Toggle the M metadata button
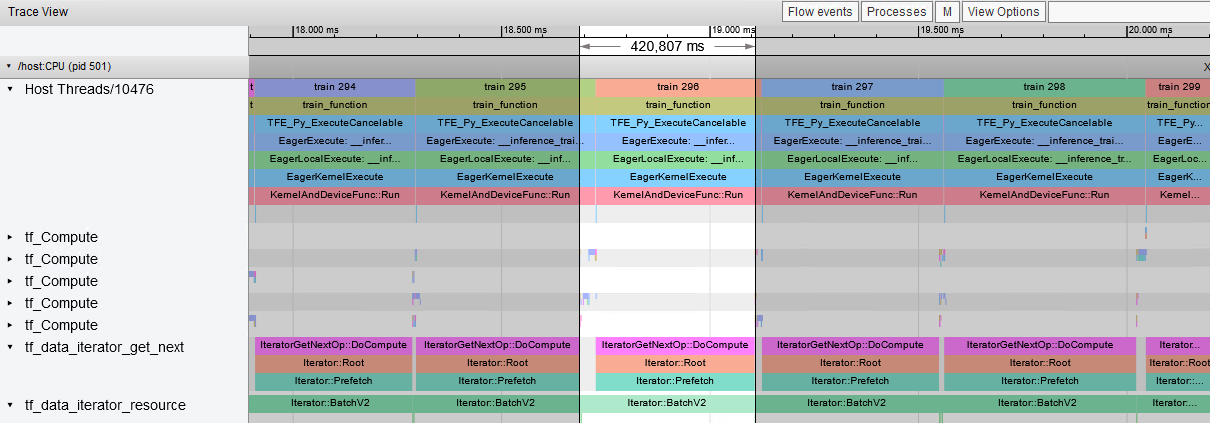Image resolution: width=1210 pixels, height=423 pixels. 947,12
